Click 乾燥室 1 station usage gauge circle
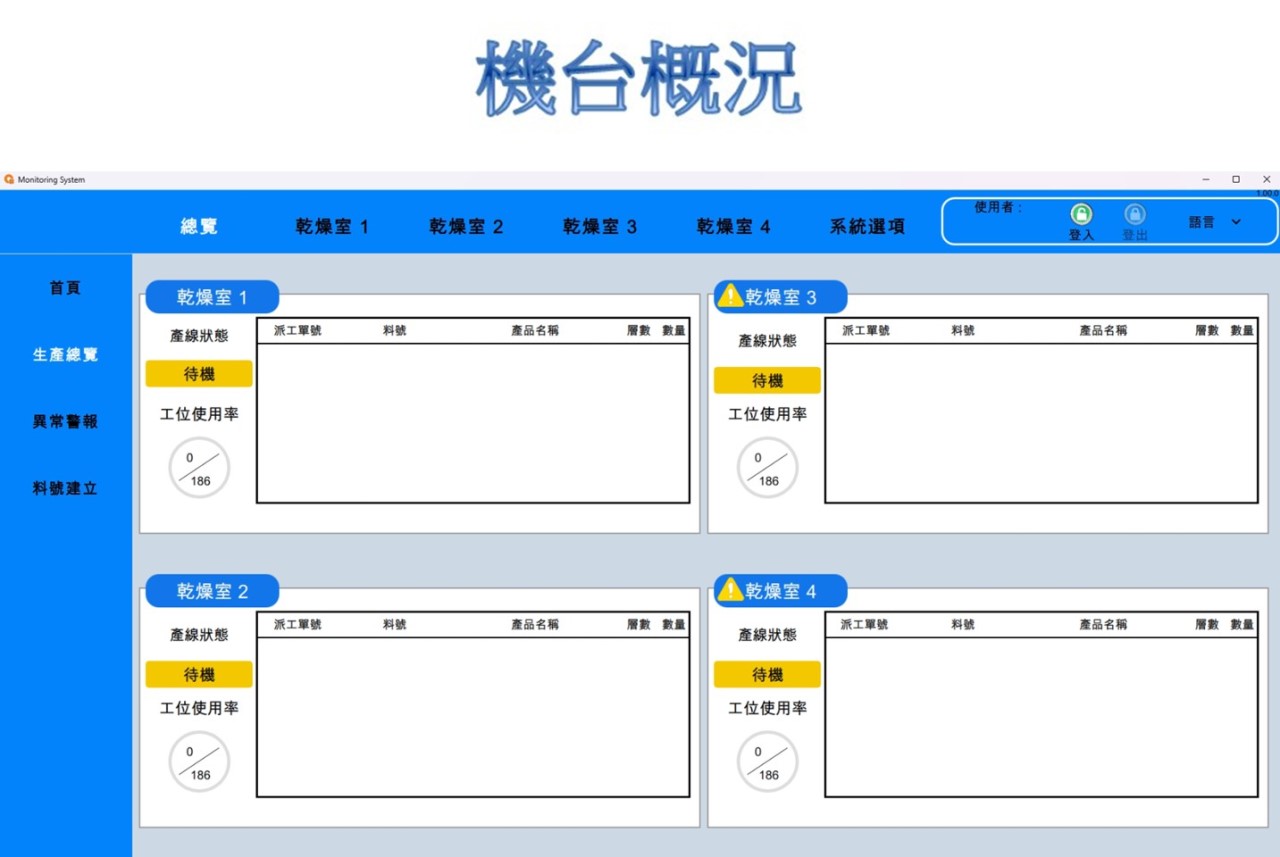This screenshot has height=857, width=1280. click(x=199, y=468)
